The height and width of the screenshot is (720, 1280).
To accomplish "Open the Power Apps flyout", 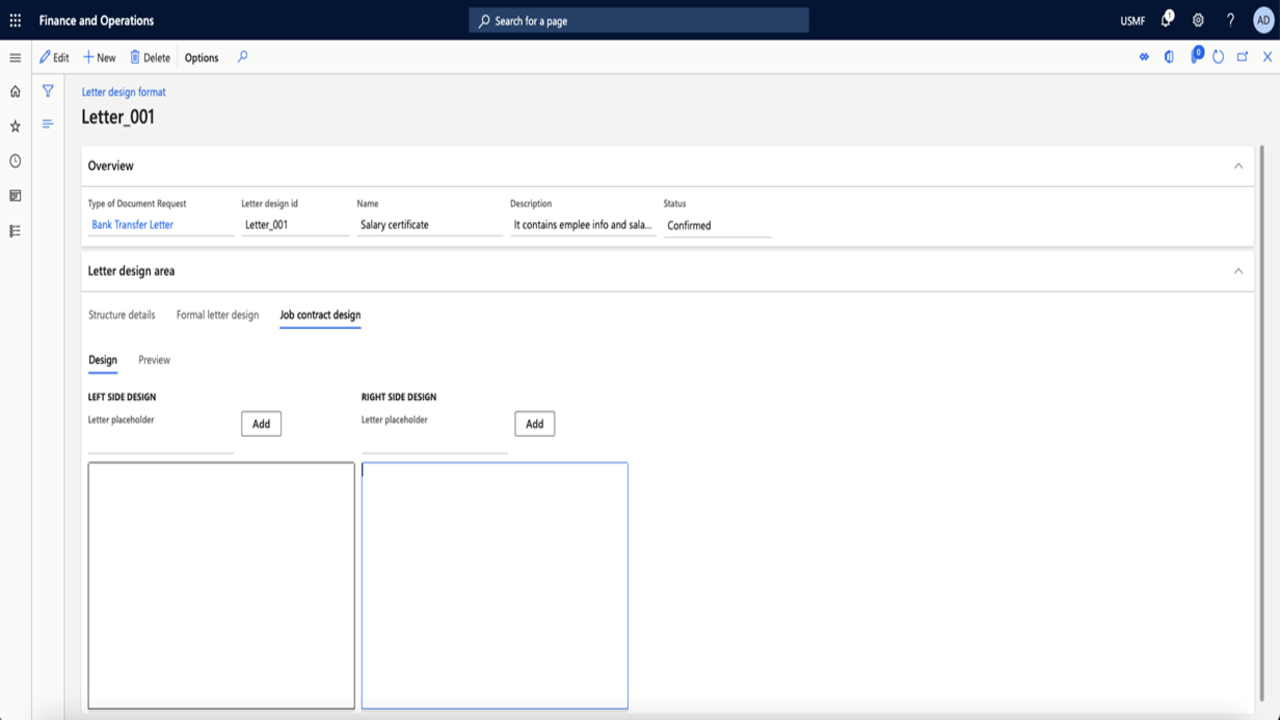I will click(1195, 57).
